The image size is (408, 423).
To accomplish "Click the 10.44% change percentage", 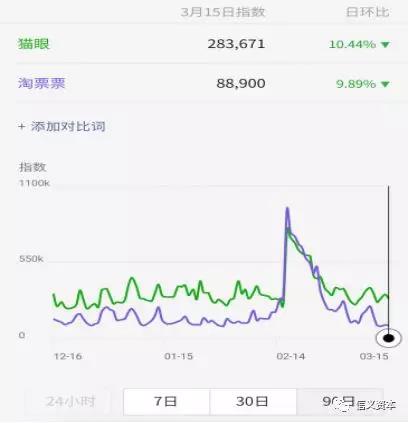I will (353, 44).
